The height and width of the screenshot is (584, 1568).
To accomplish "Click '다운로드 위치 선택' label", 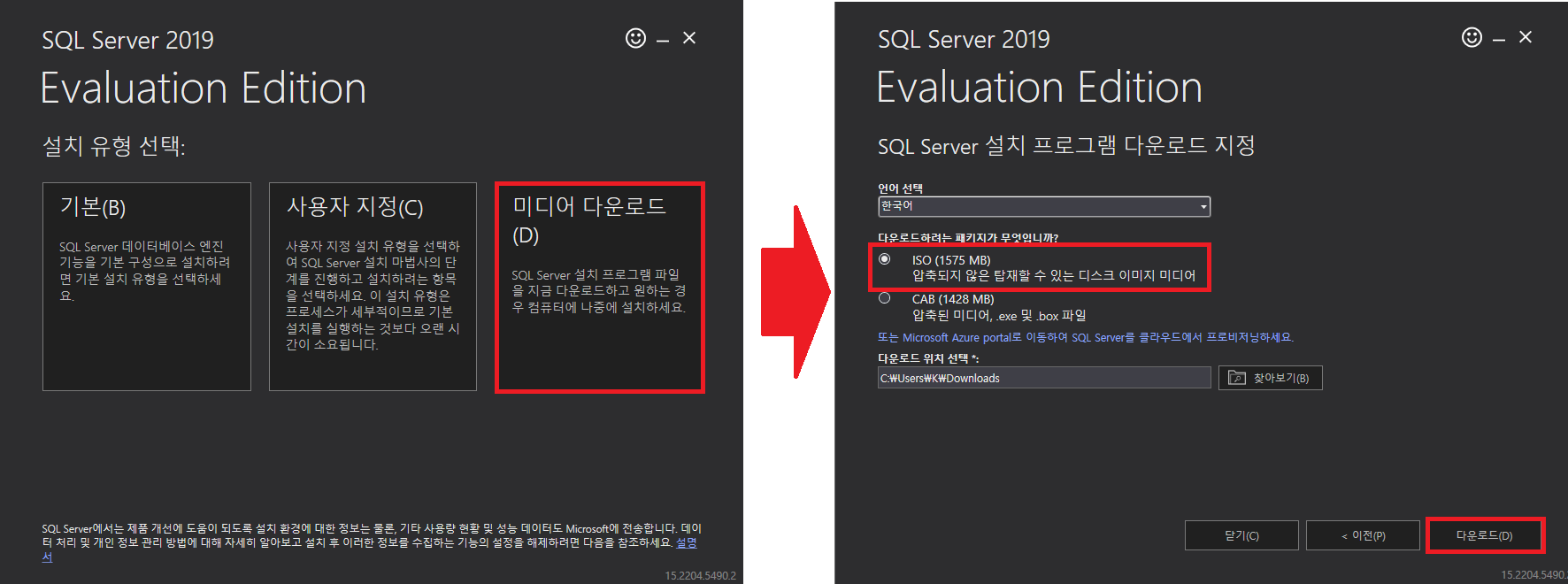I will click(x=928, y=358).
